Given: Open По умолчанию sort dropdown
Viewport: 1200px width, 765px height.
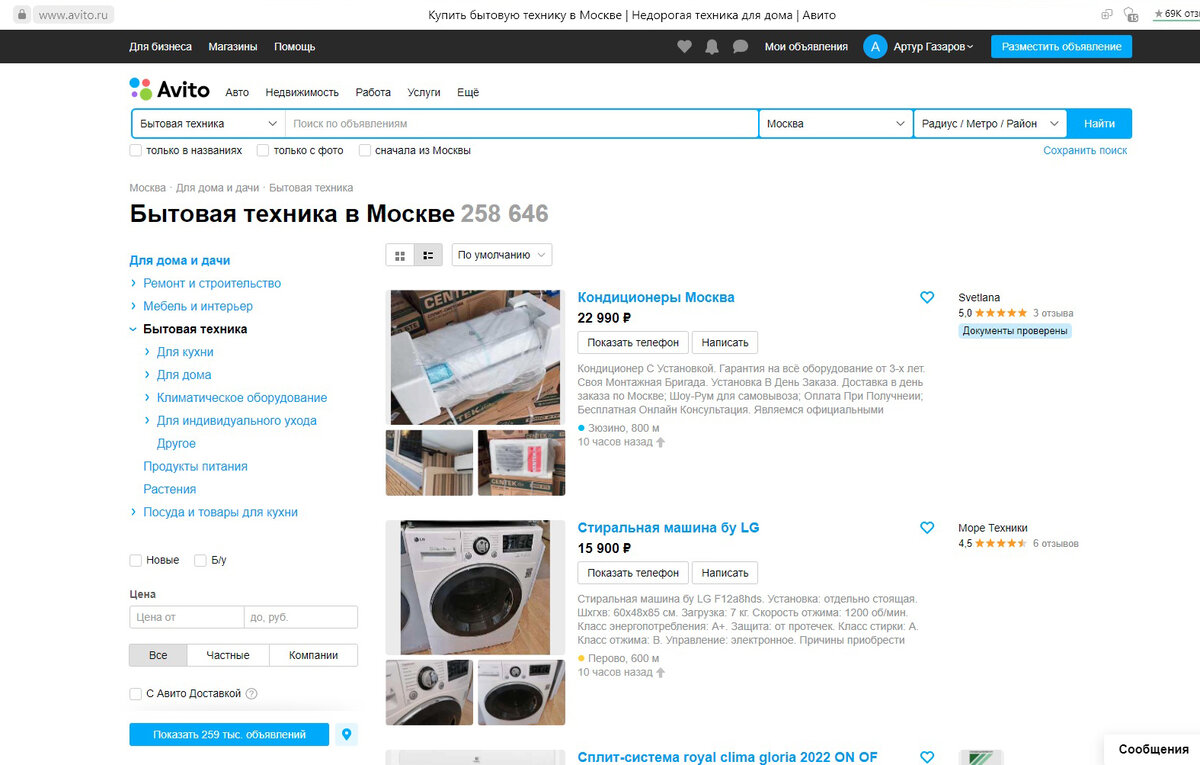Looking at the screenshot, I should click(502, 255).
